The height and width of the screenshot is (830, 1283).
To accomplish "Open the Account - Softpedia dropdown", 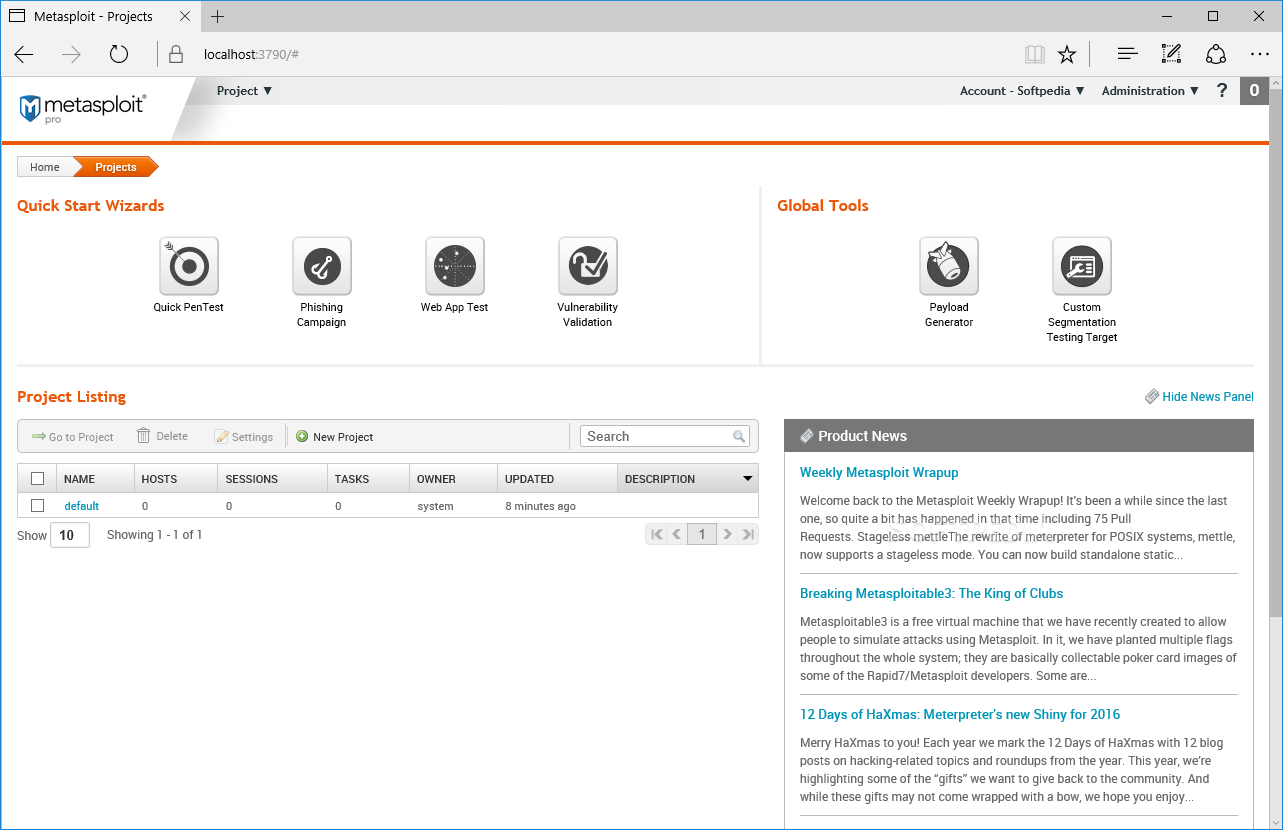I will 1022,91.
